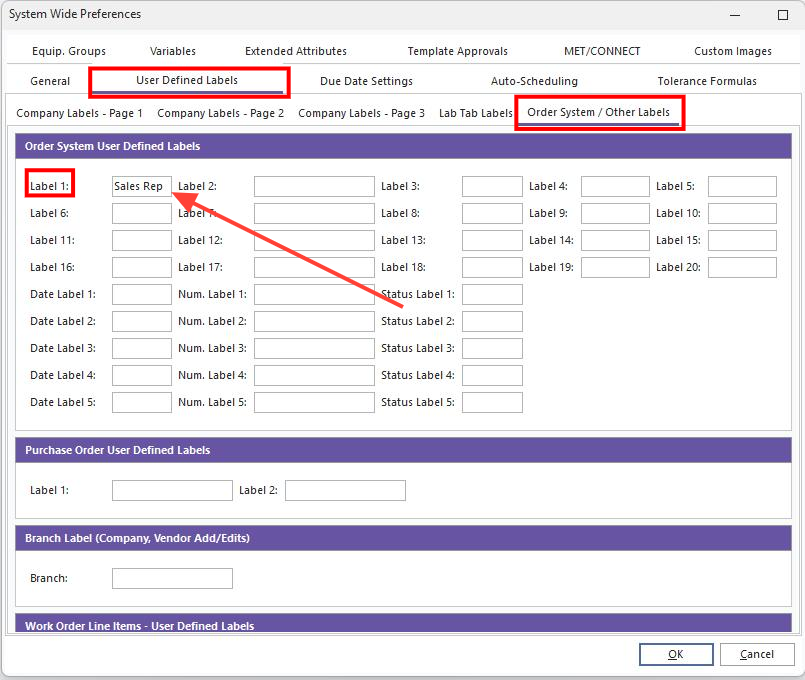The width and height of the screenshot is (805, 680).
Task: Open the Template Approvals tab
Action: click(457, 50)
